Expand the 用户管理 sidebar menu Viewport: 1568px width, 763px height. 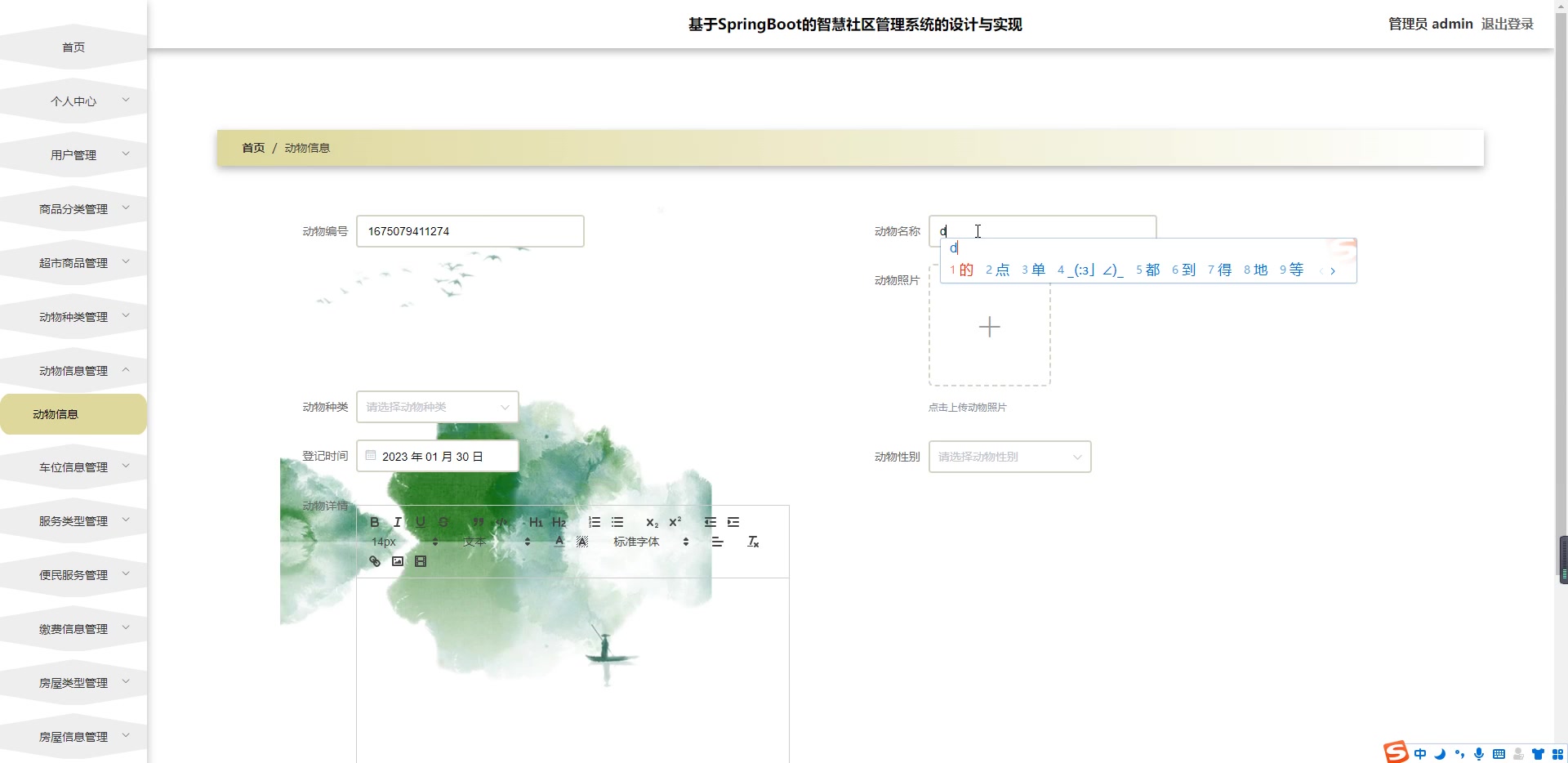(x=73, y=155)
